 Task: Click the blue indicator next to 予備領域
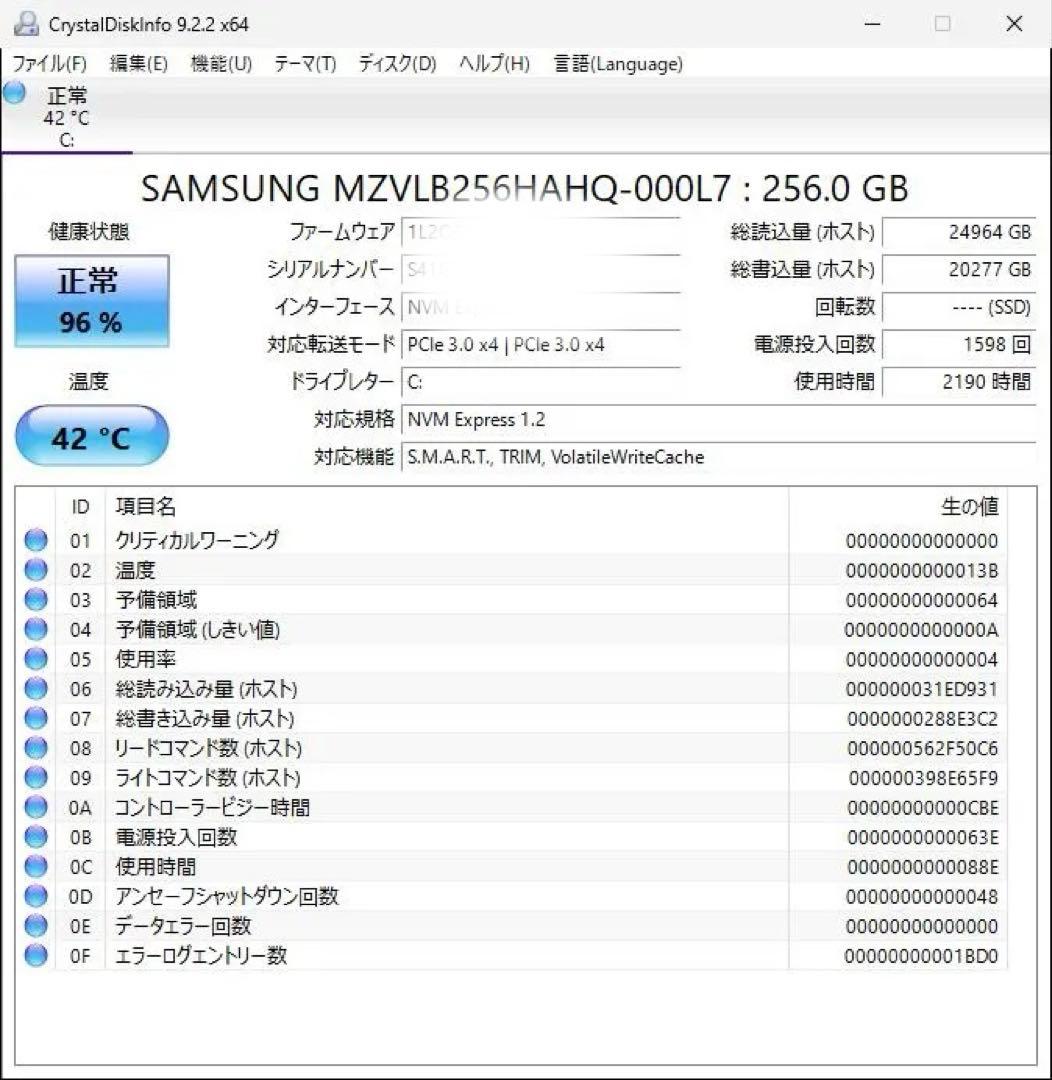coord(35,599)
